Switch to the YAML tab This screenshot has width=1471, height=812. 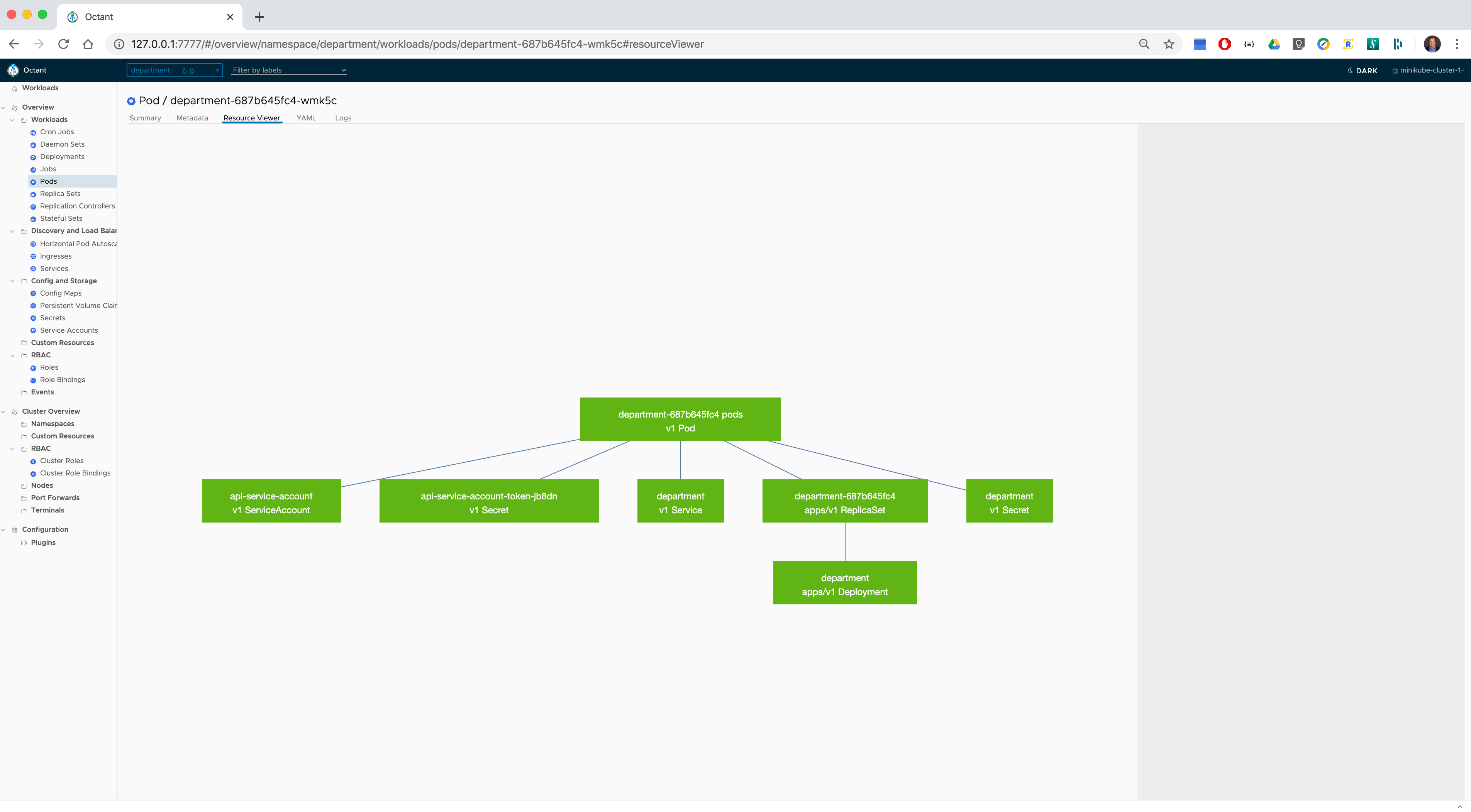(x=306, y=118)
